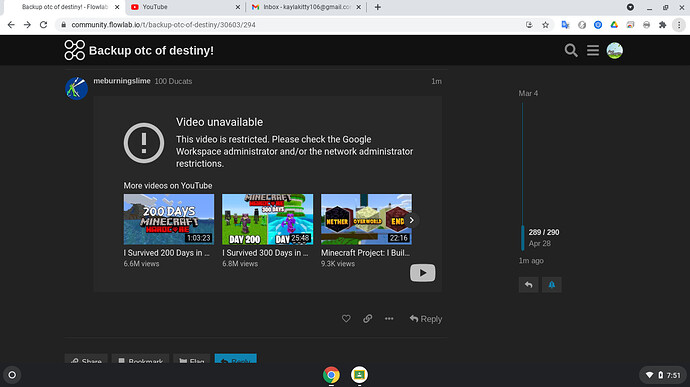Screen dimensions: 690x387
Task: Click the timeline scroller handle at 289 / 290
Action: point(522,238)
